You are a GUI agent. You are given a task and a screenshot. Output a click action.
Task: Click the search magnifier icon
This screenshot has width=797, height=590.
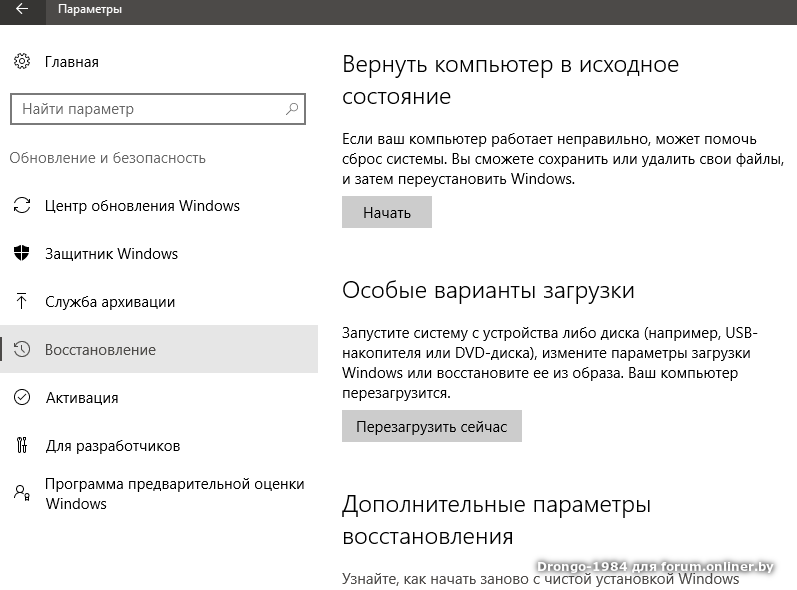(292, 109)
